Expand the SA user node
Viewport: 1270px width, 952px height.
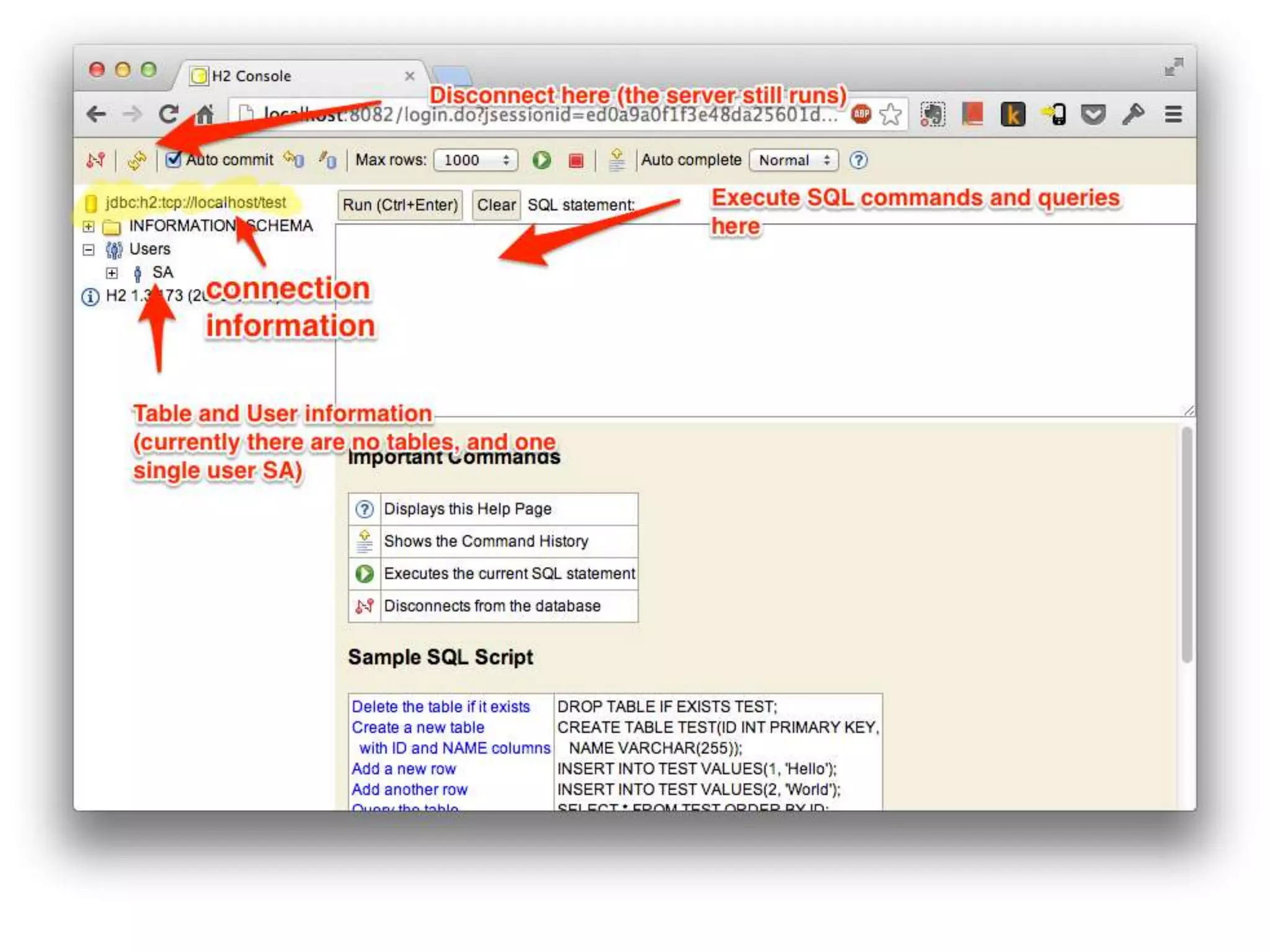click(112, 273)
